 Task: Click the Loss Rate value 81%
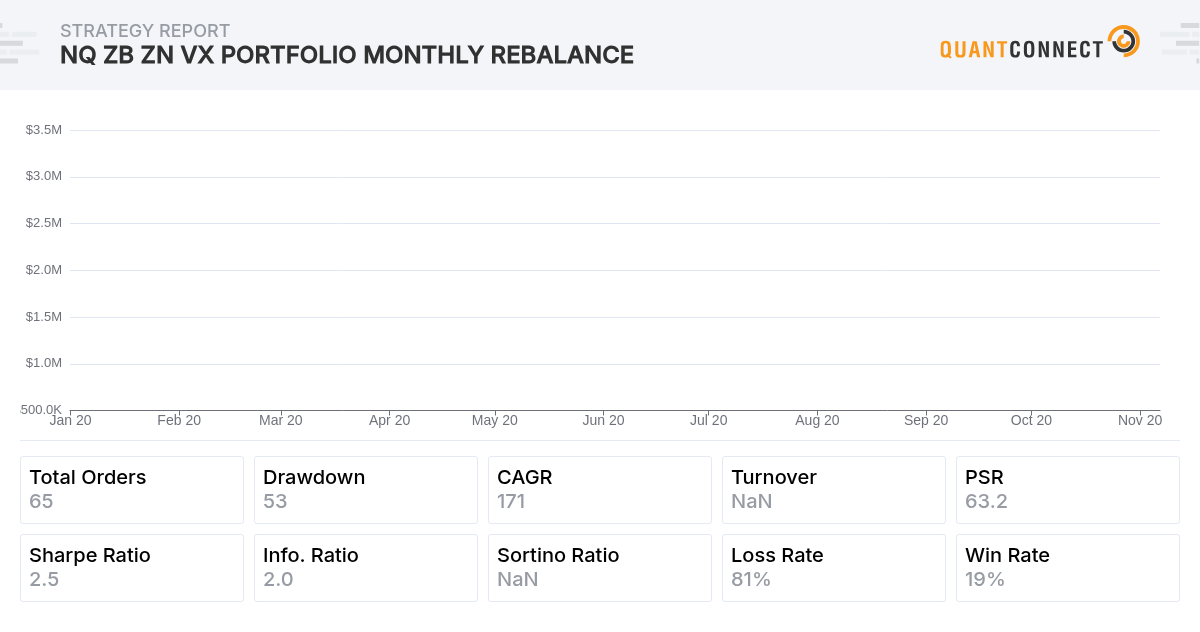pyautogui.click(x=751, y=579)
